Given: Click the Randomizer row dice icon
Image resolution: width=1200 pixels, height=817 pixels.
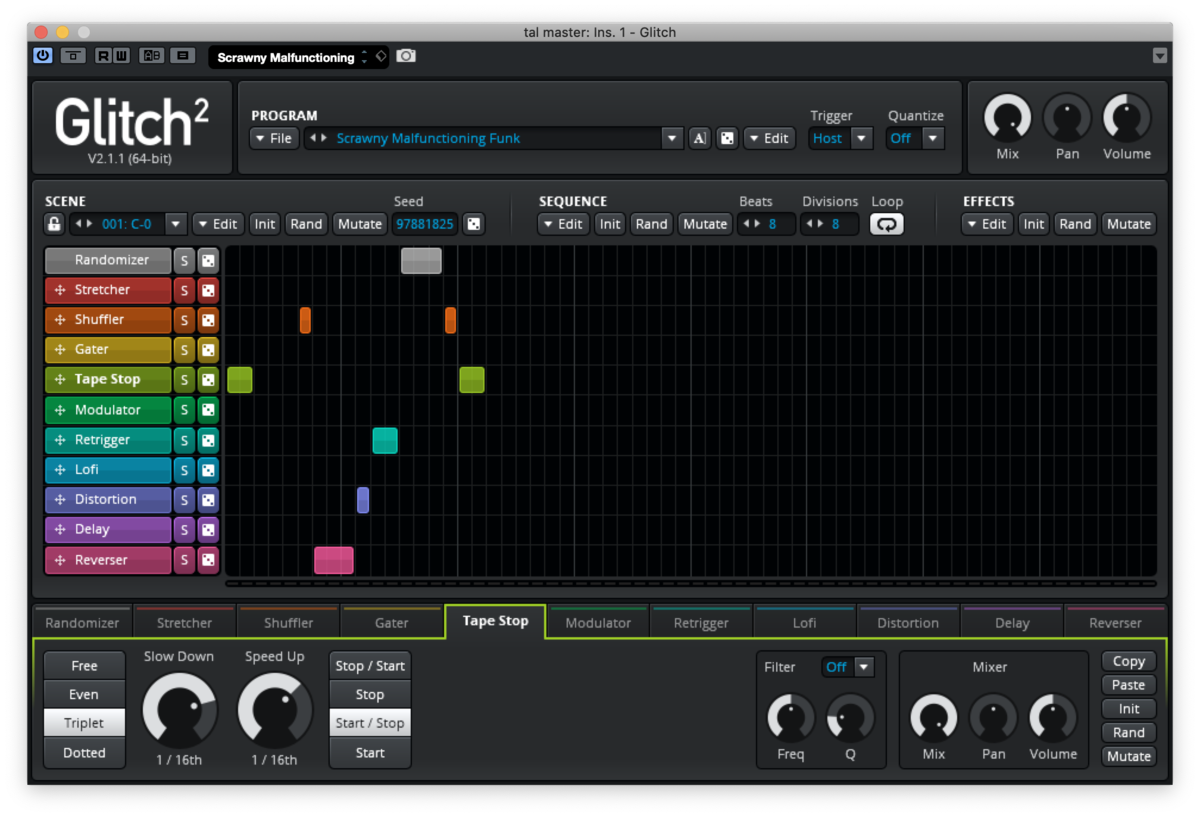Looking at the screenshot, I should click(208, 260).
